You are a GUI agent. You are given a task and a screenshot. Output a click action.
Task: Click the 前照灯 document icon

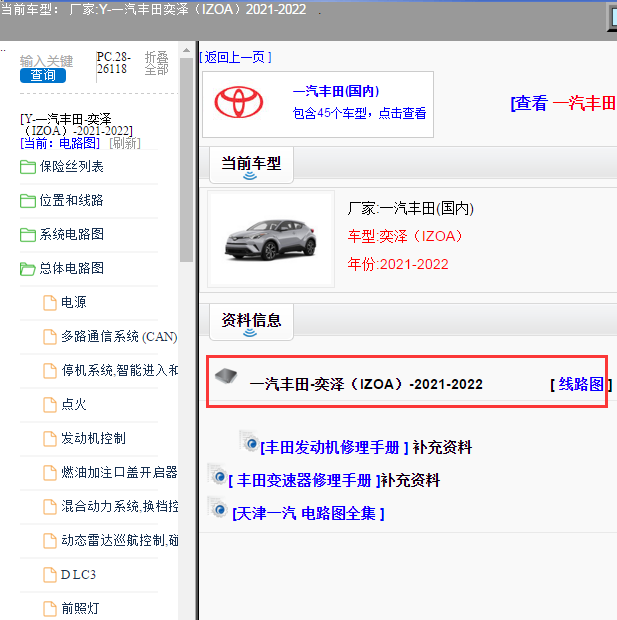(50, 609)
